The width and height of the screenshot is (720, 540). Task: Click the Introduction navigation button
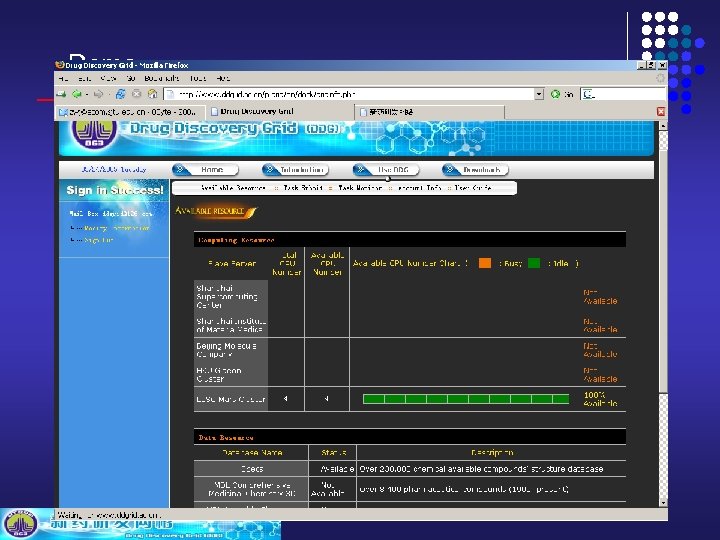(296, 170)
